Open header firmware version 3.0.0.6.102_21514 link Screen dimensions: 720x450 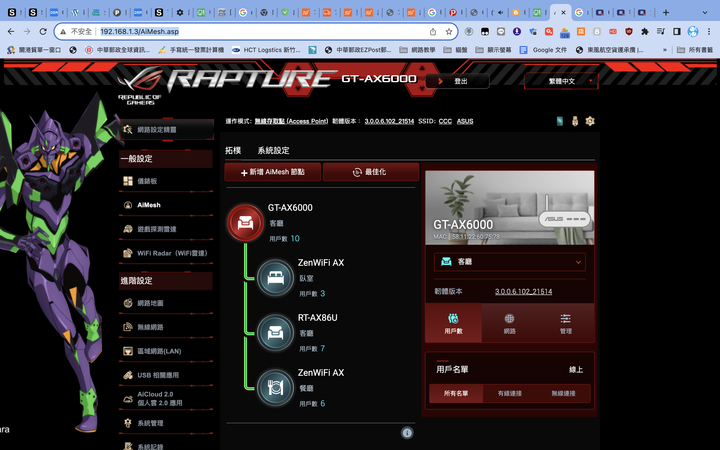389,121
